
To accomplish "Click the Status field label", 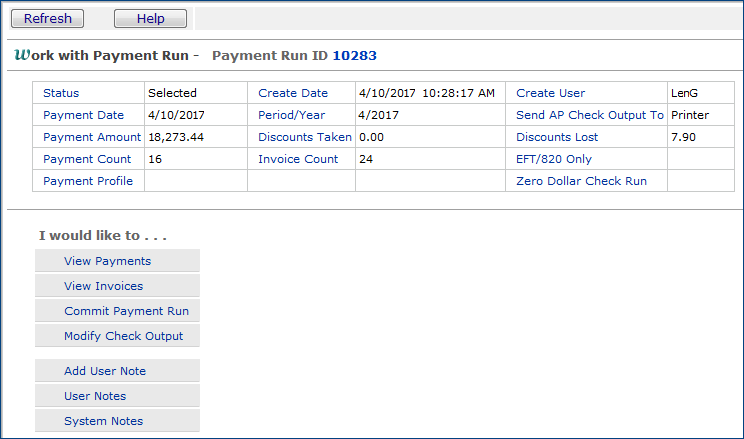I will [x=61, y=93].
